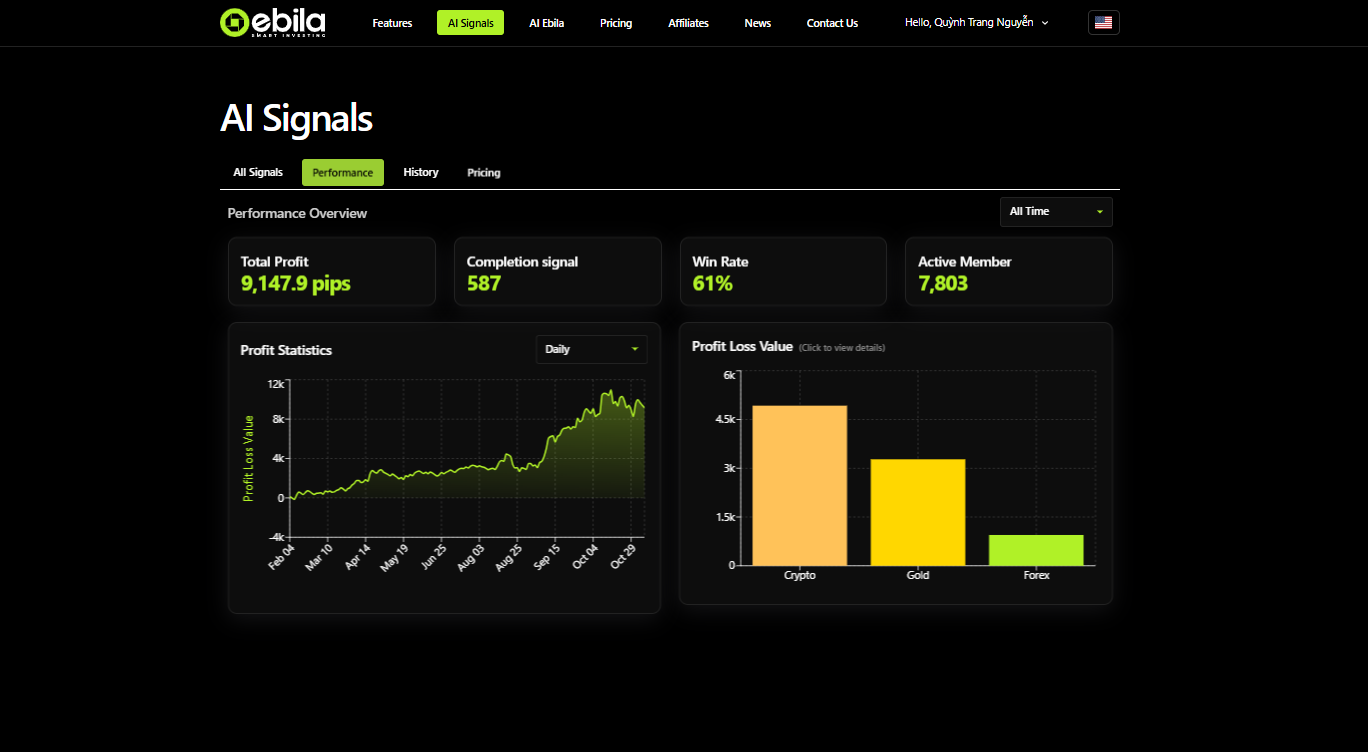Select AI Signals in navigation bar
The image size is (1368, 752).
click(x=470, y=23)
